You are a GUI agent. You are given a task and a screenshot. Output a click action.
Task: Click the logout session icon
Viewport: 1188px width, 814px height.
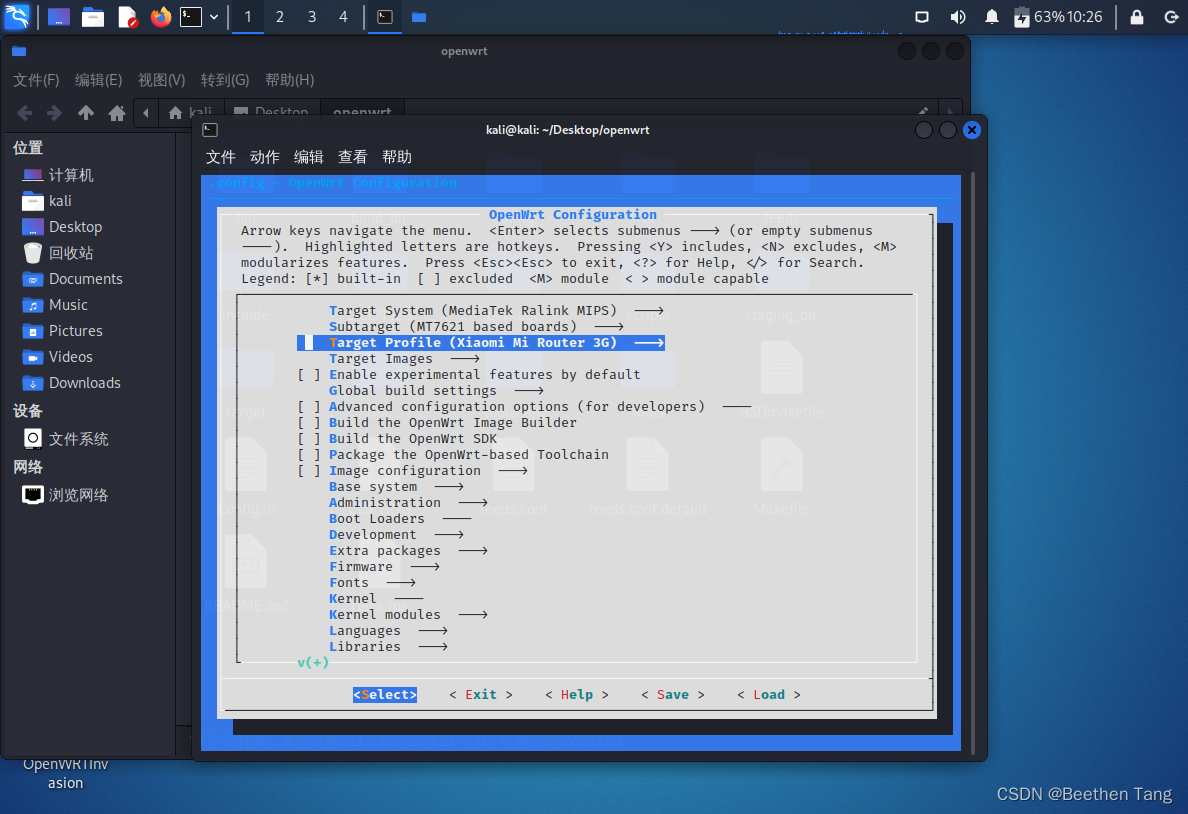point(1171,17)
